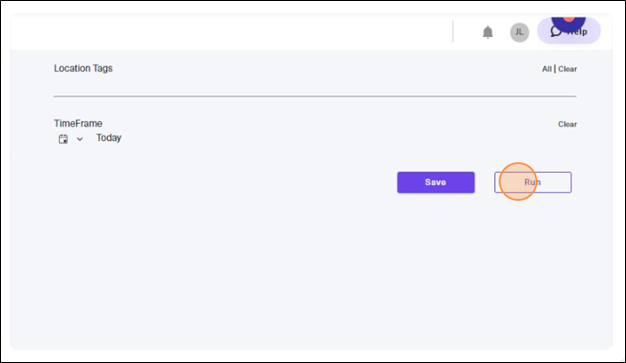Click the calendar icon under TimeFrame
Screen dimensions: 626x363
pyautogui.click(x=63, y=139)
